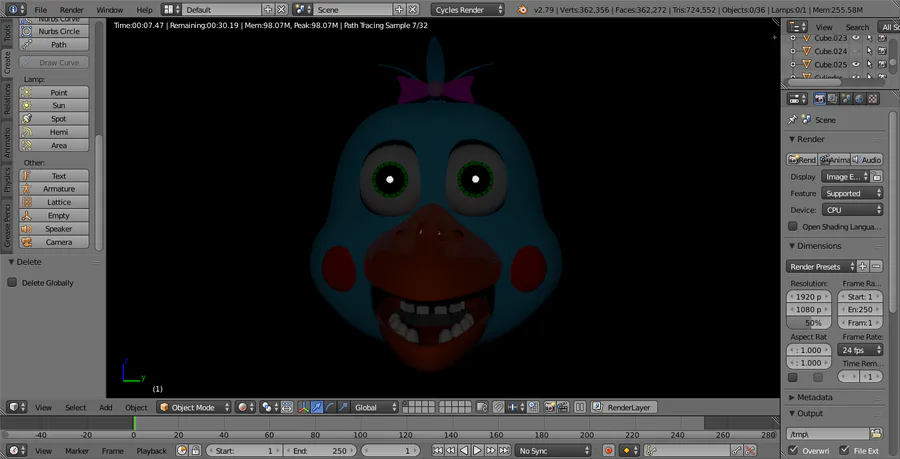Enable the Delete Globally checkbox
The width and height of the screenshot is (900, 459).
pos(13,283)
